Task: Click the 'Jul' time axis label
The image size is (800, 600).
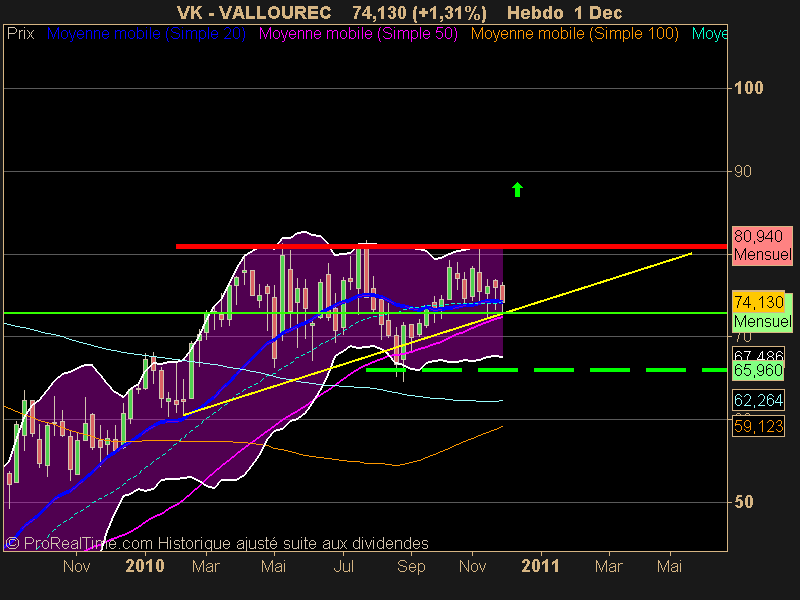Action: click(x=343, y=566)
